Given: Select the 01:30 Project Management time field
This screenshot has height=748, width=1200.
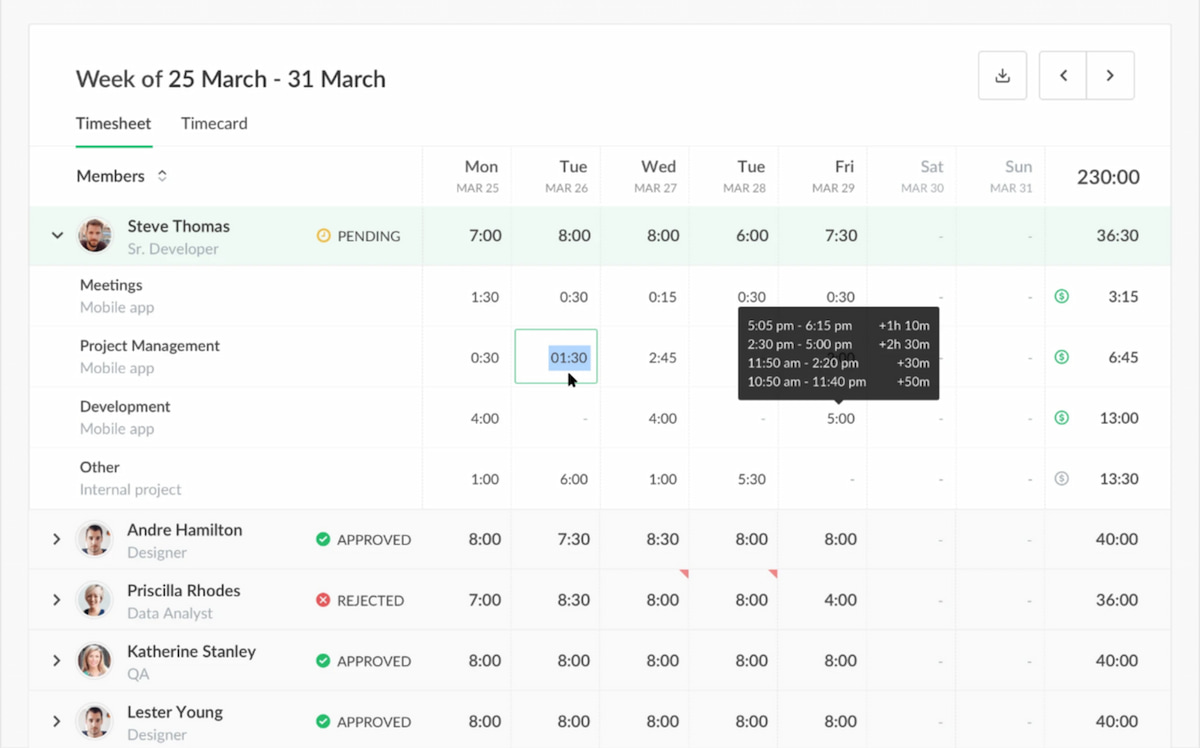Looking at the screenshot, I should pyautogui.click(x=556, y=357).
